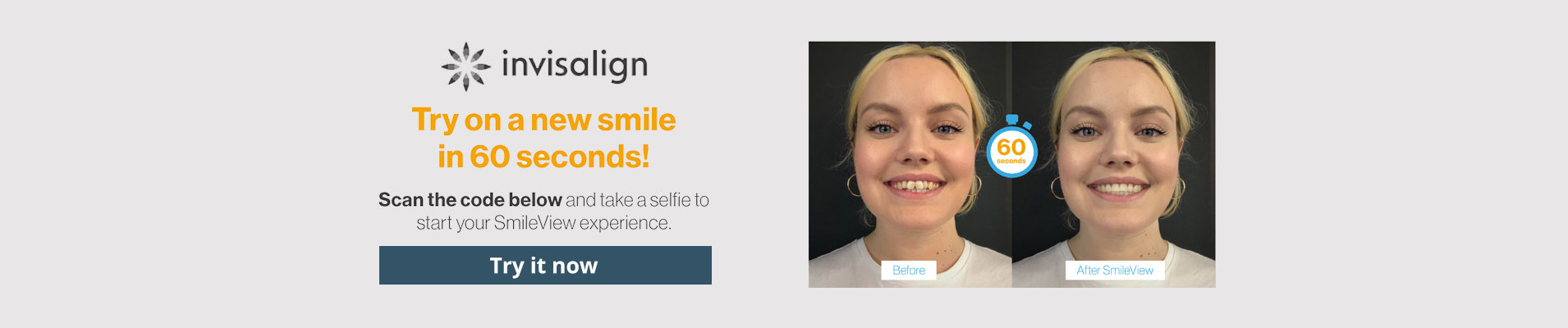Open the Before selfie photo
Screen dimensions: 1568x328
[x=910, y=164]
